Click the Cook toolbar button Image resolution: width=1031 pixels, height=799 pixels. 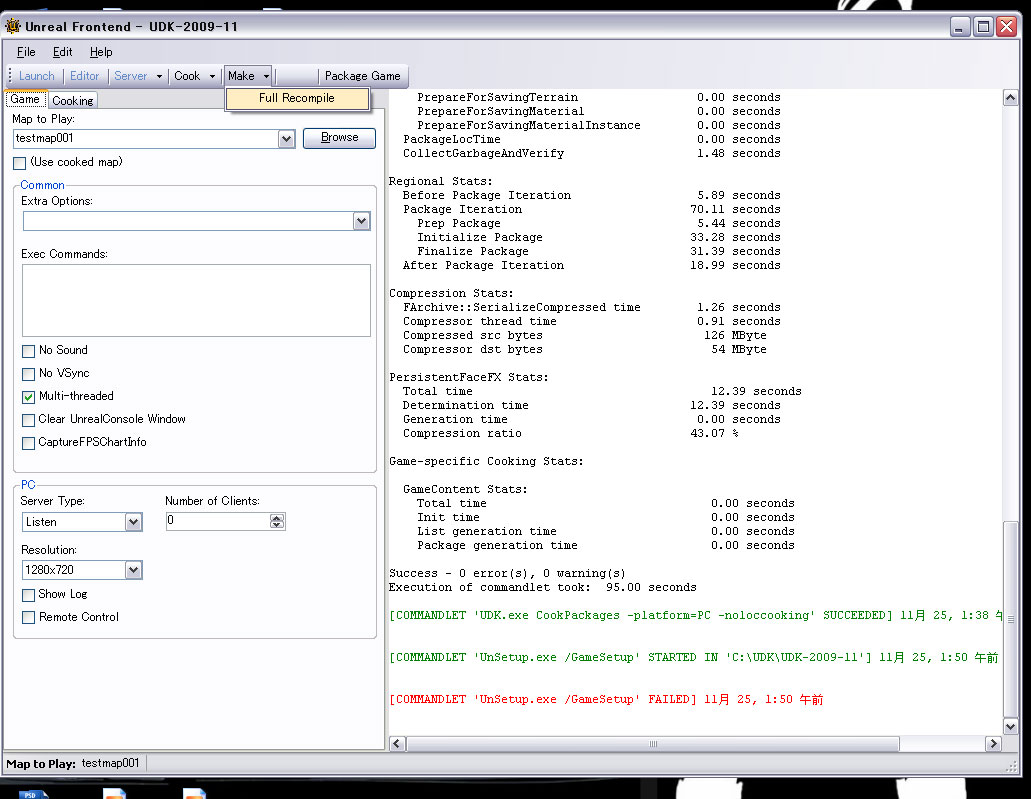click(x=187, y=76)
